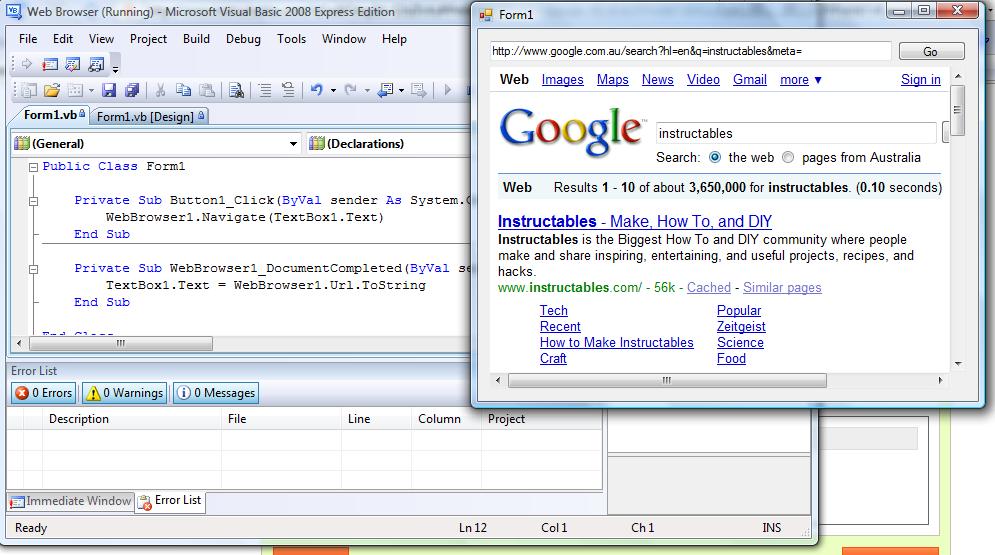Image resolution: width=995 pixels, height=555 pixels.
Task: Open the Undo history dropdown arrow
Action: pyautogui.click(x=333, y=91)
